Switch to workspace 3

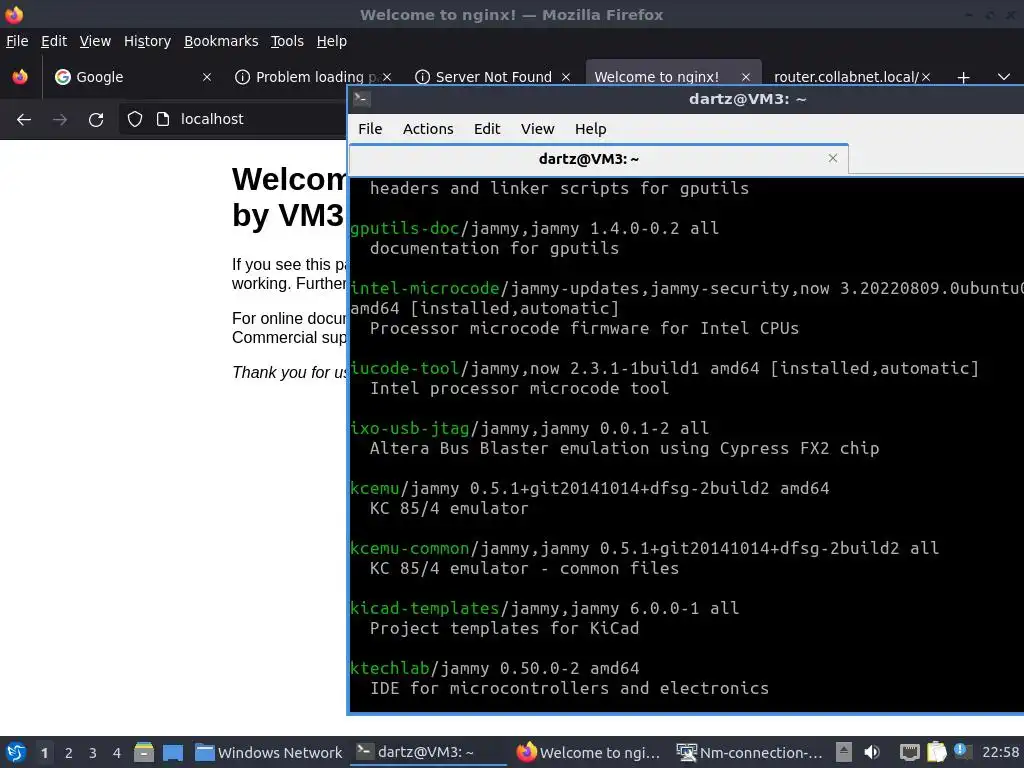tap(93, 752)
